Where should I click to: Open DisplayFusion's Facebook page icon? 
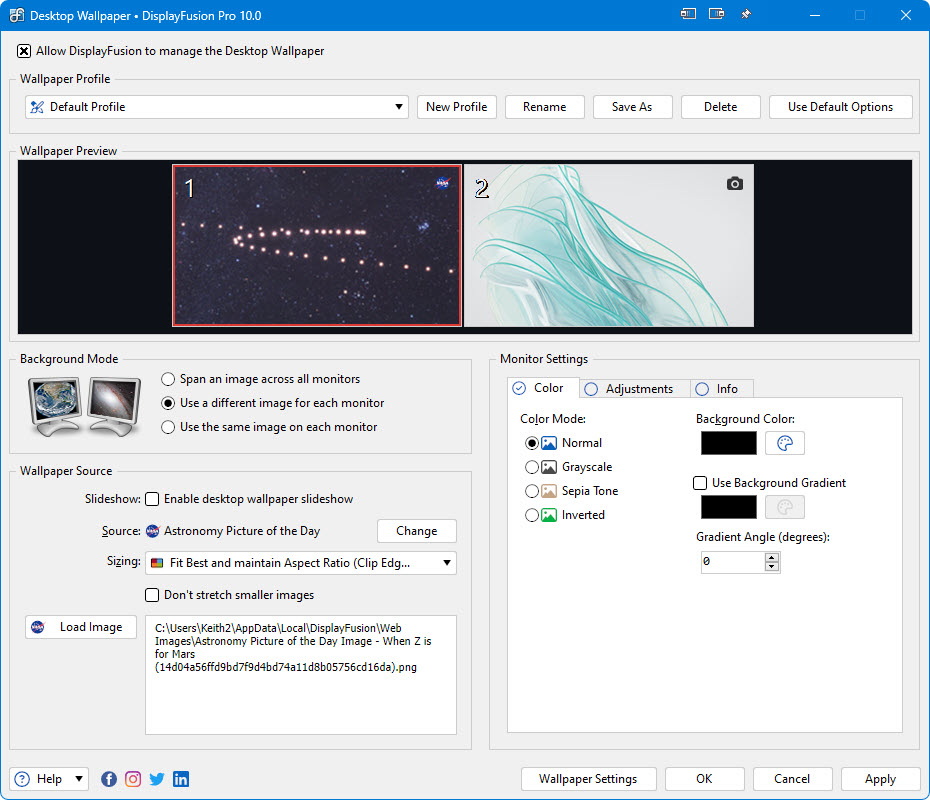(x=109, y=779)
